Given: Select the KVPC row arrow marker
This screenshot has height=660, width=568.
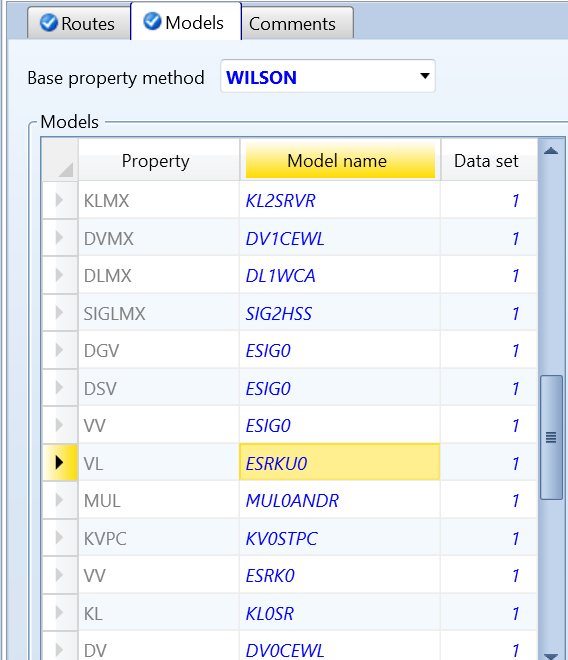Looking at the screenshot, I should click(x=60, y=538).
